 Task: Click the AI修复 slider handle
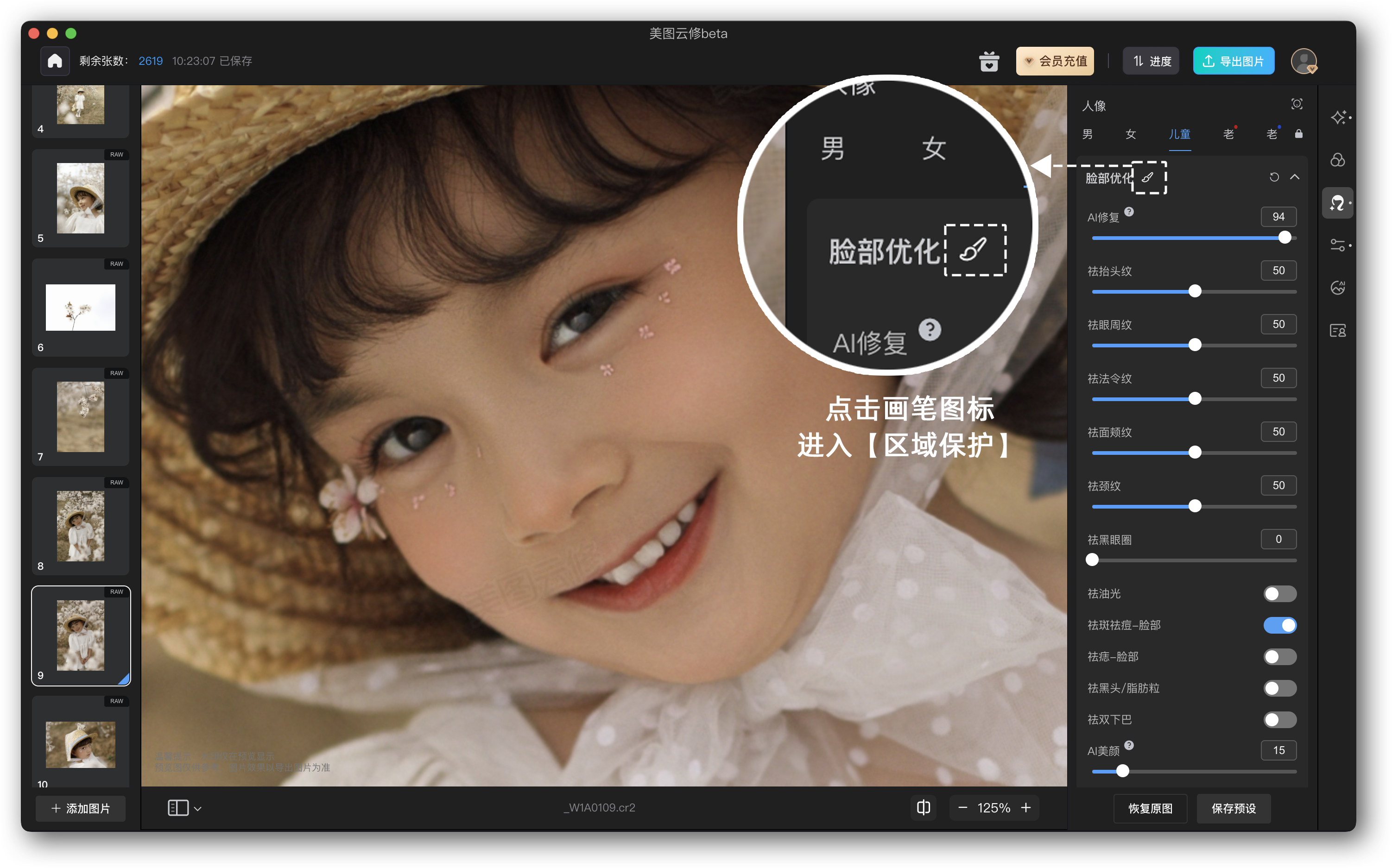tap(1284, 238)
